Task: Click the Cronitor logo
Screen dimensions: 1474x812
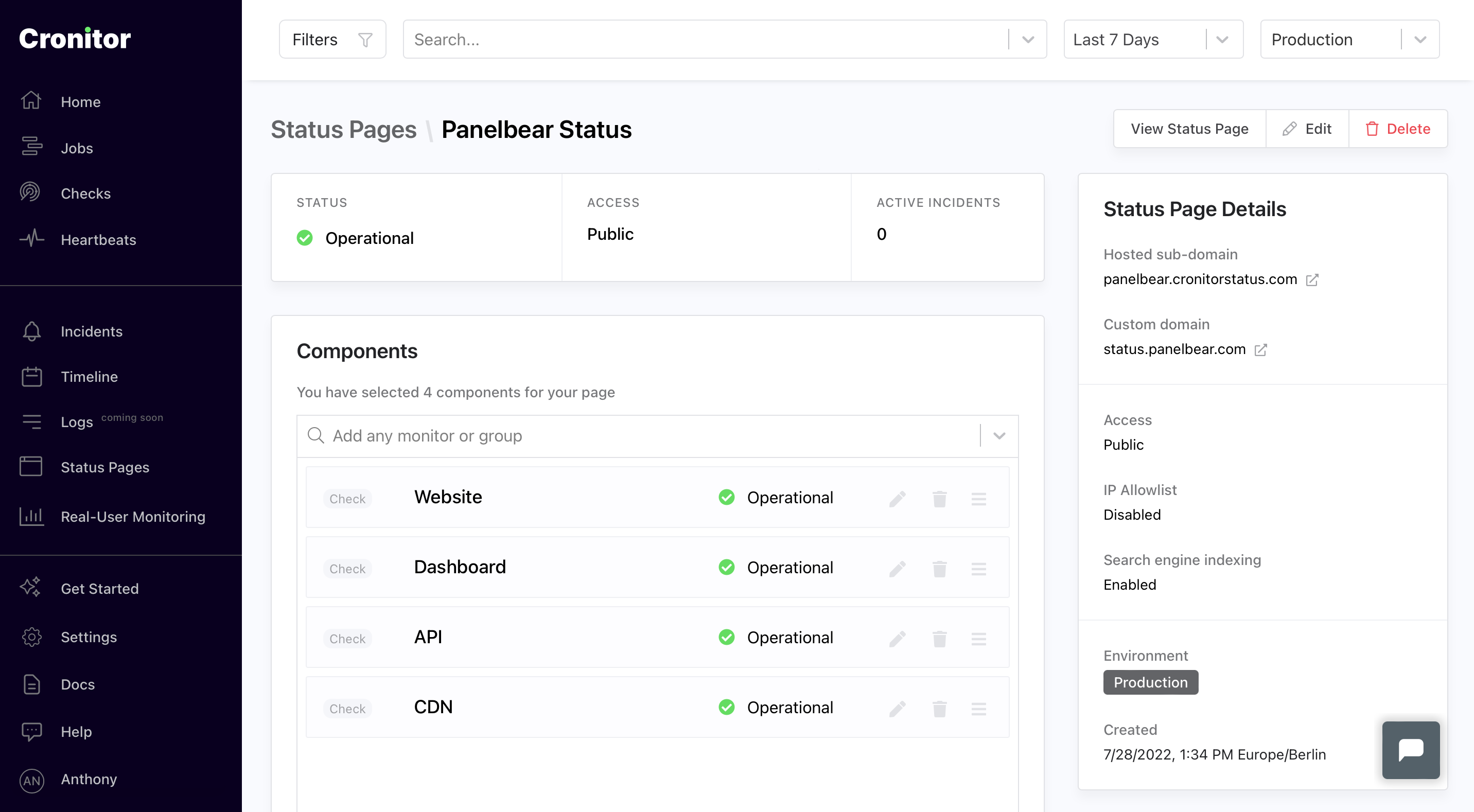Action: tap(75, 39)
